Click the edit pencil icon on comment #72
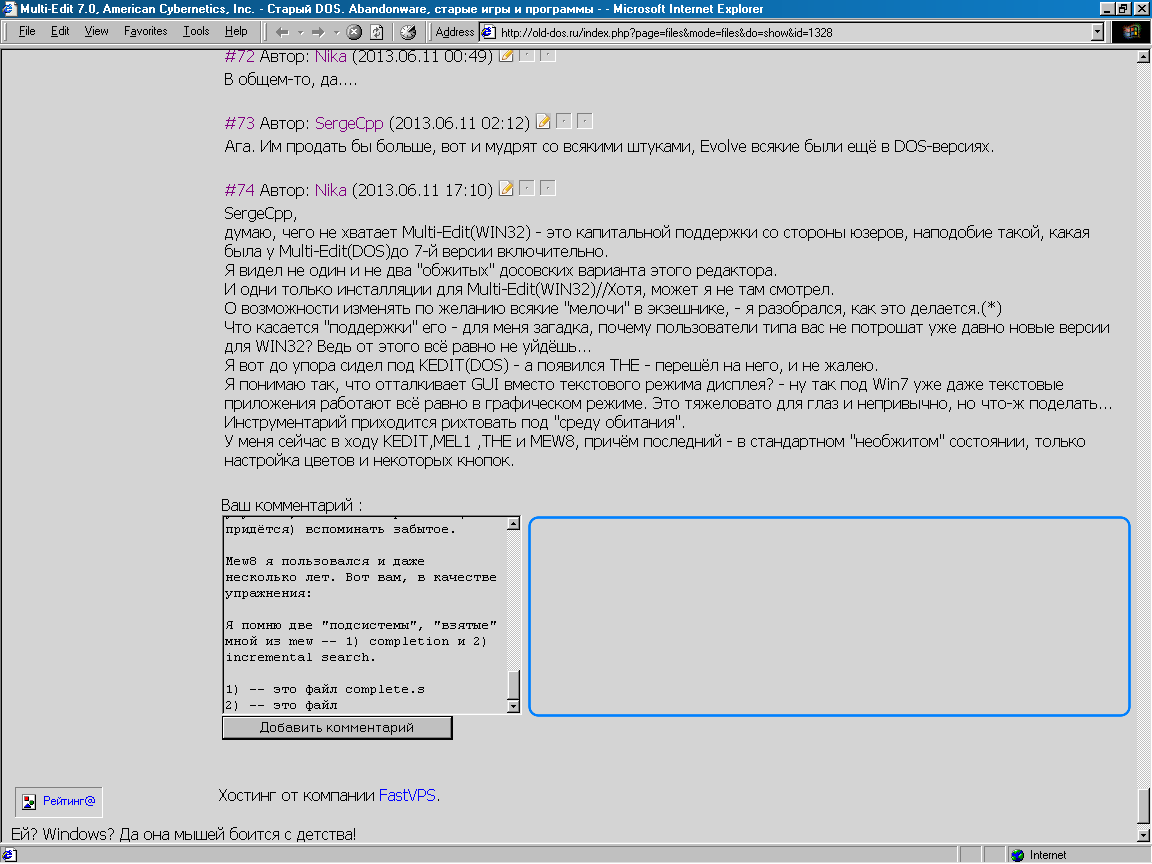Viewport: 1152px width, 864px height. 506,55
